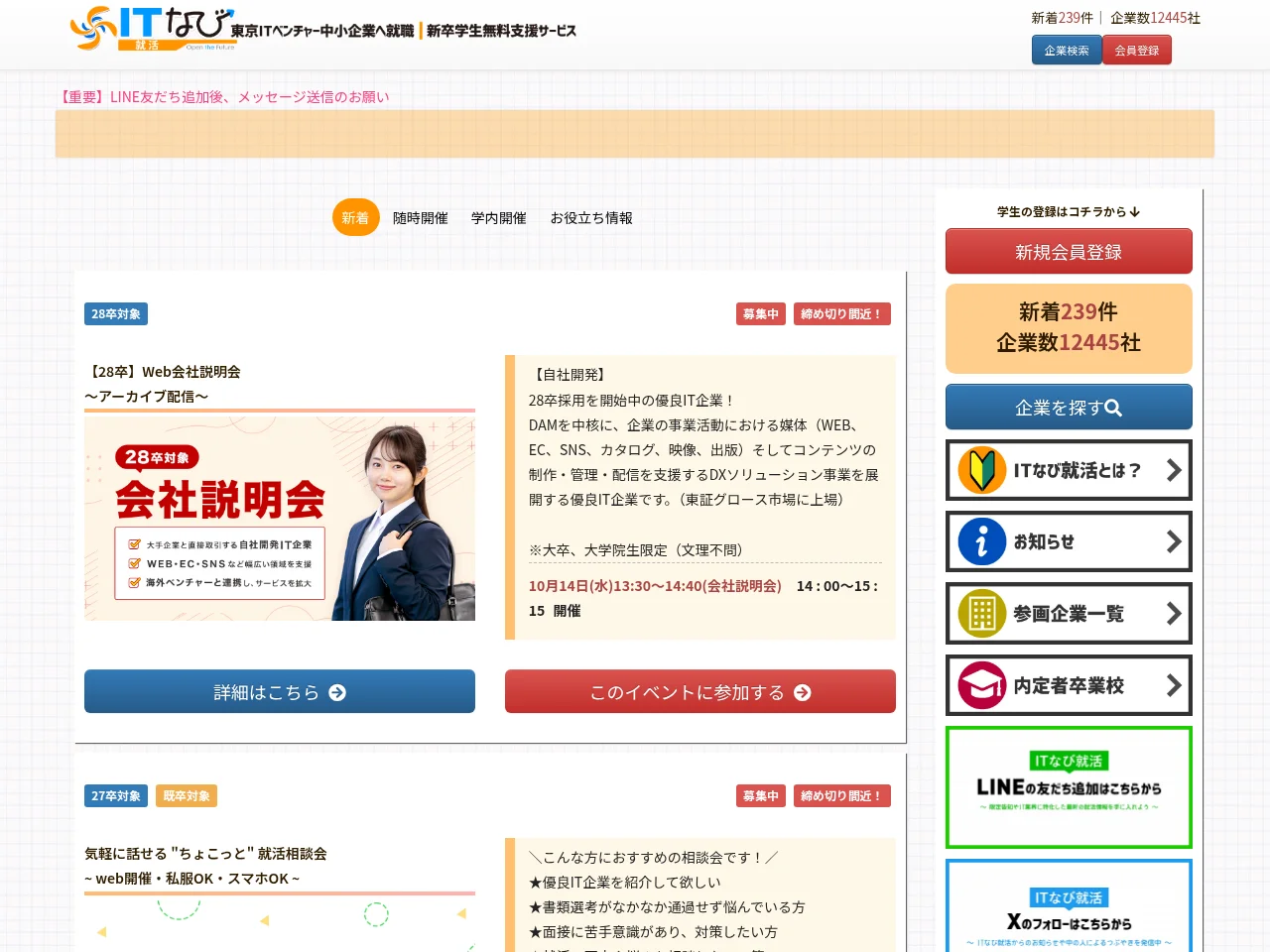Click the orange 新着239件 企業数12445社 box

tap(1069, 328)
